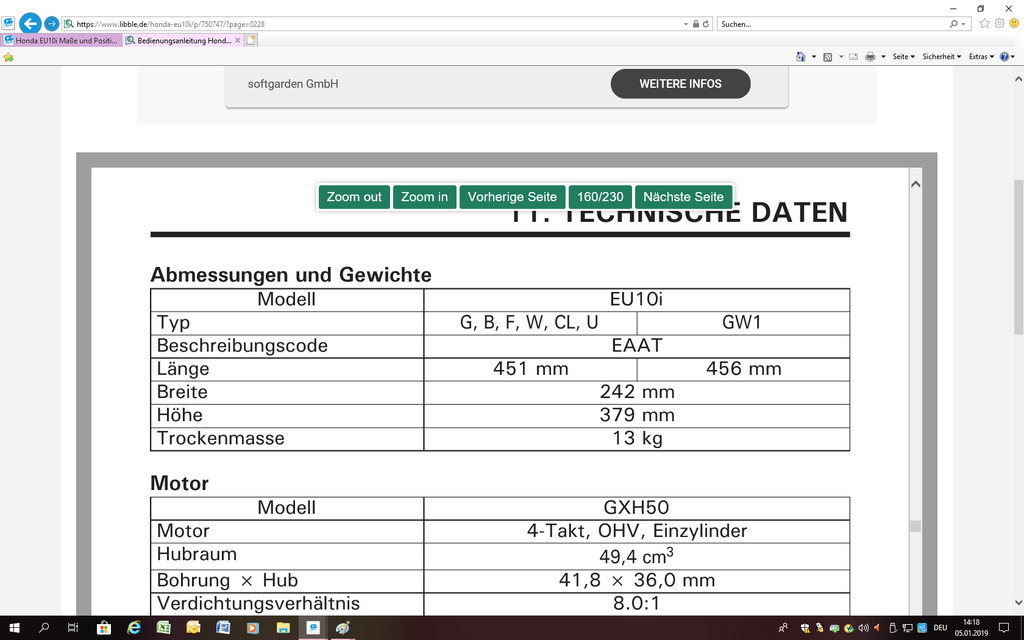Expand the print options dropdown

click(883, 57)
